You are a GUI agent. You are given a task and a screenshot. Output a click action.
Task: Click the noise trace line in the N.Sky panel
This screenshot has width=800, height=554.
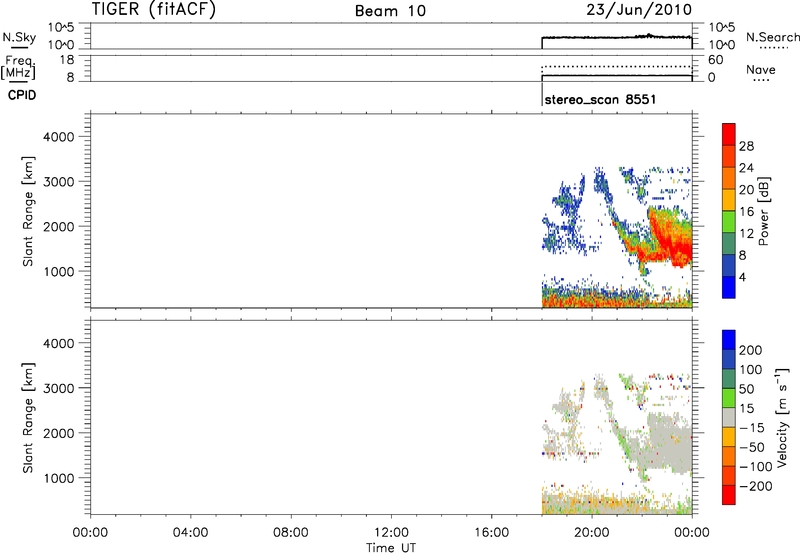616,38
